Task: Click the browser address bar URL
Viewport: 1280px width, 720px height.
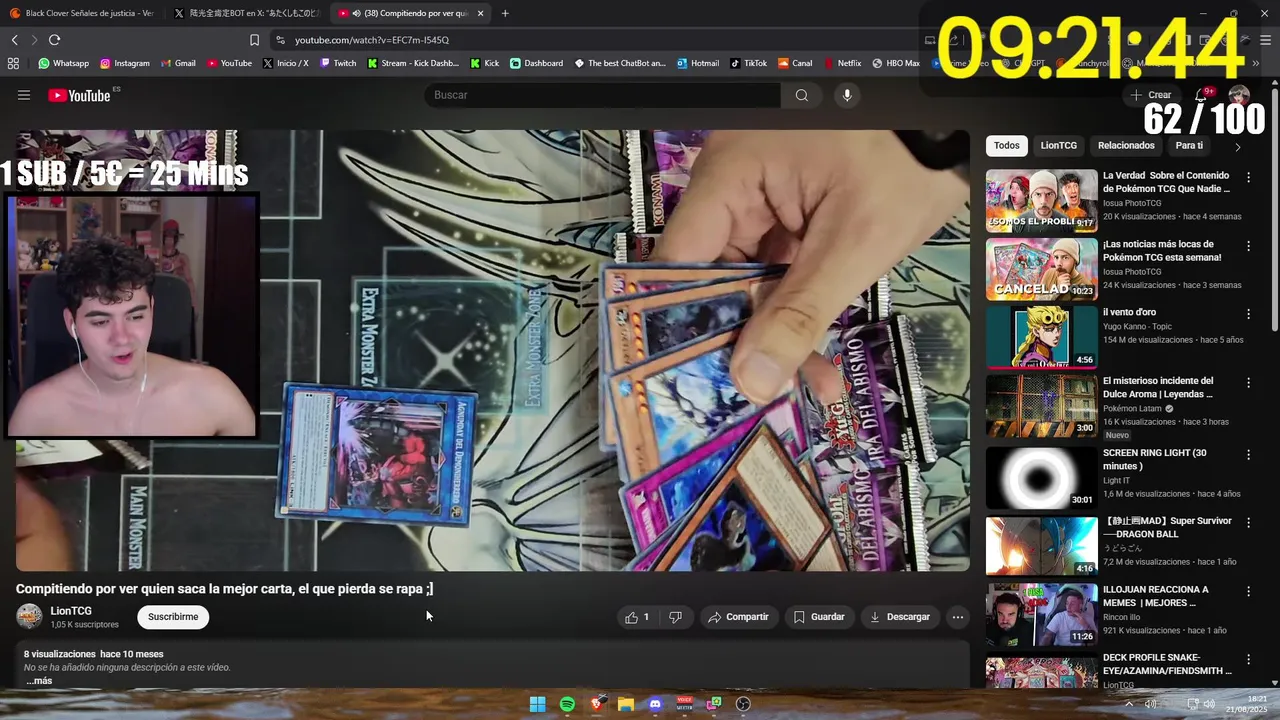Action: click(372, 40)
